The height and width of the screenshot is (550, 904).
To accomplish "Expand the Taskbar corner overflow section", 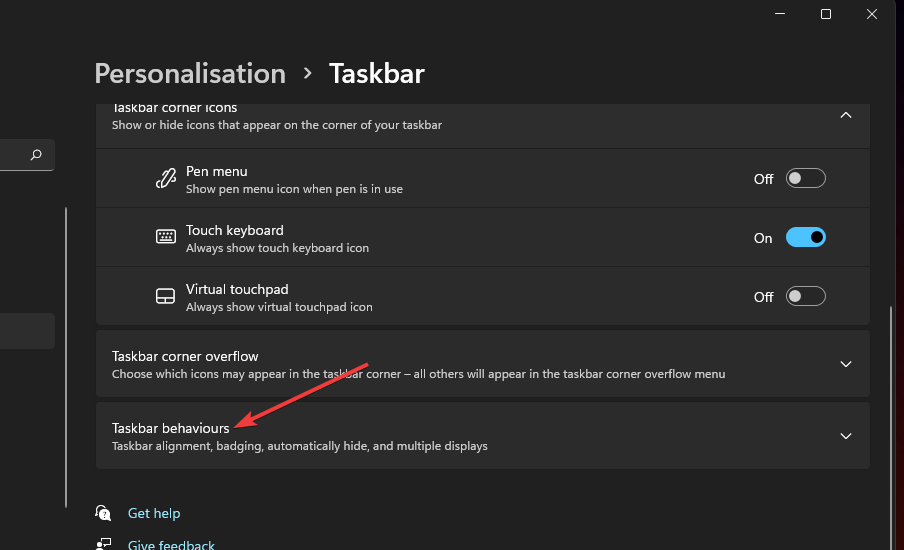I will (846, 364).
